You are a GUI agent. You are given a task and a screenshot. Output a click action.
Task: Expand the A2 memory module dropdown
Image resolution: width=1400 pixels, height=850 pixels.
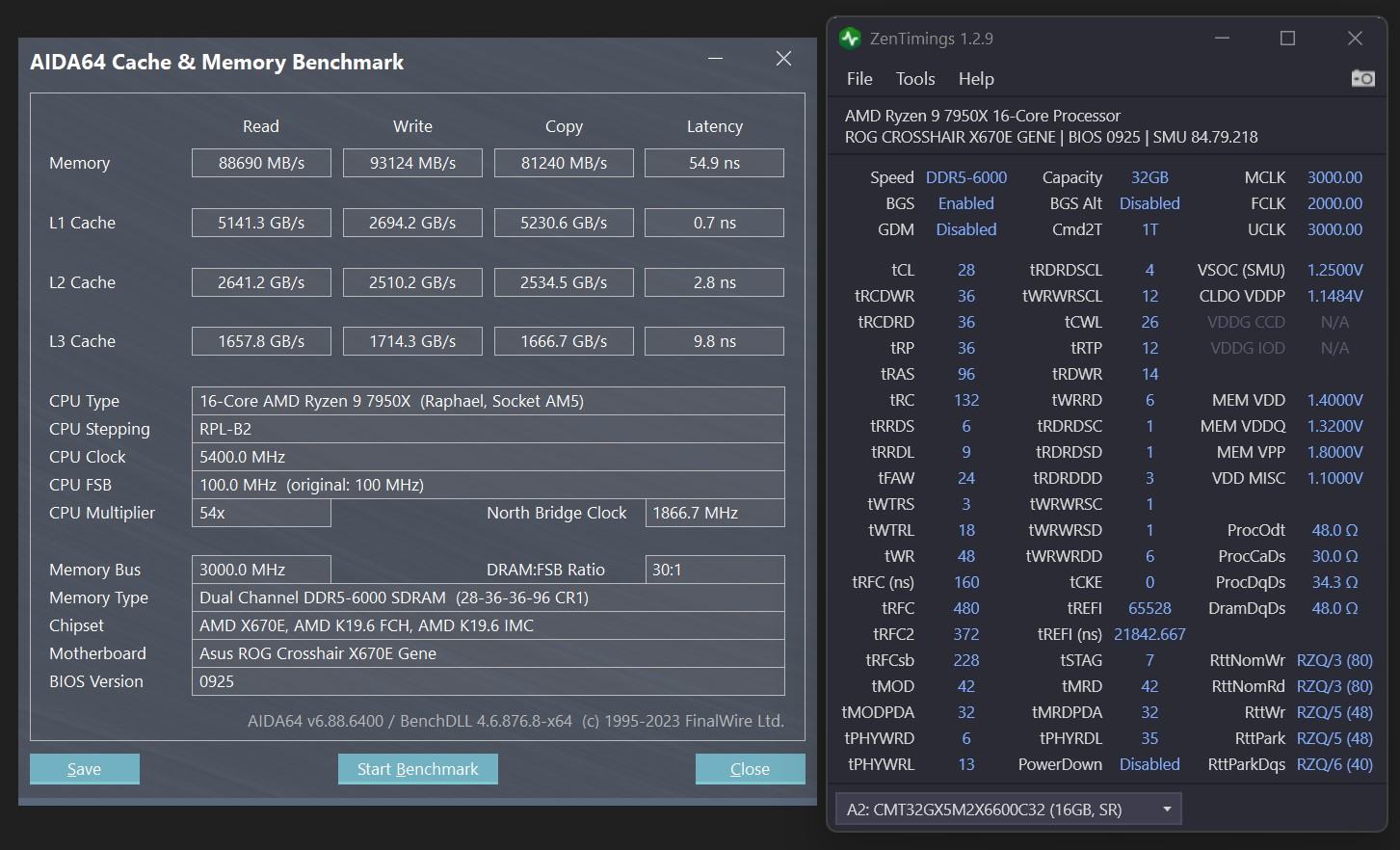(x=1008, y=810)
